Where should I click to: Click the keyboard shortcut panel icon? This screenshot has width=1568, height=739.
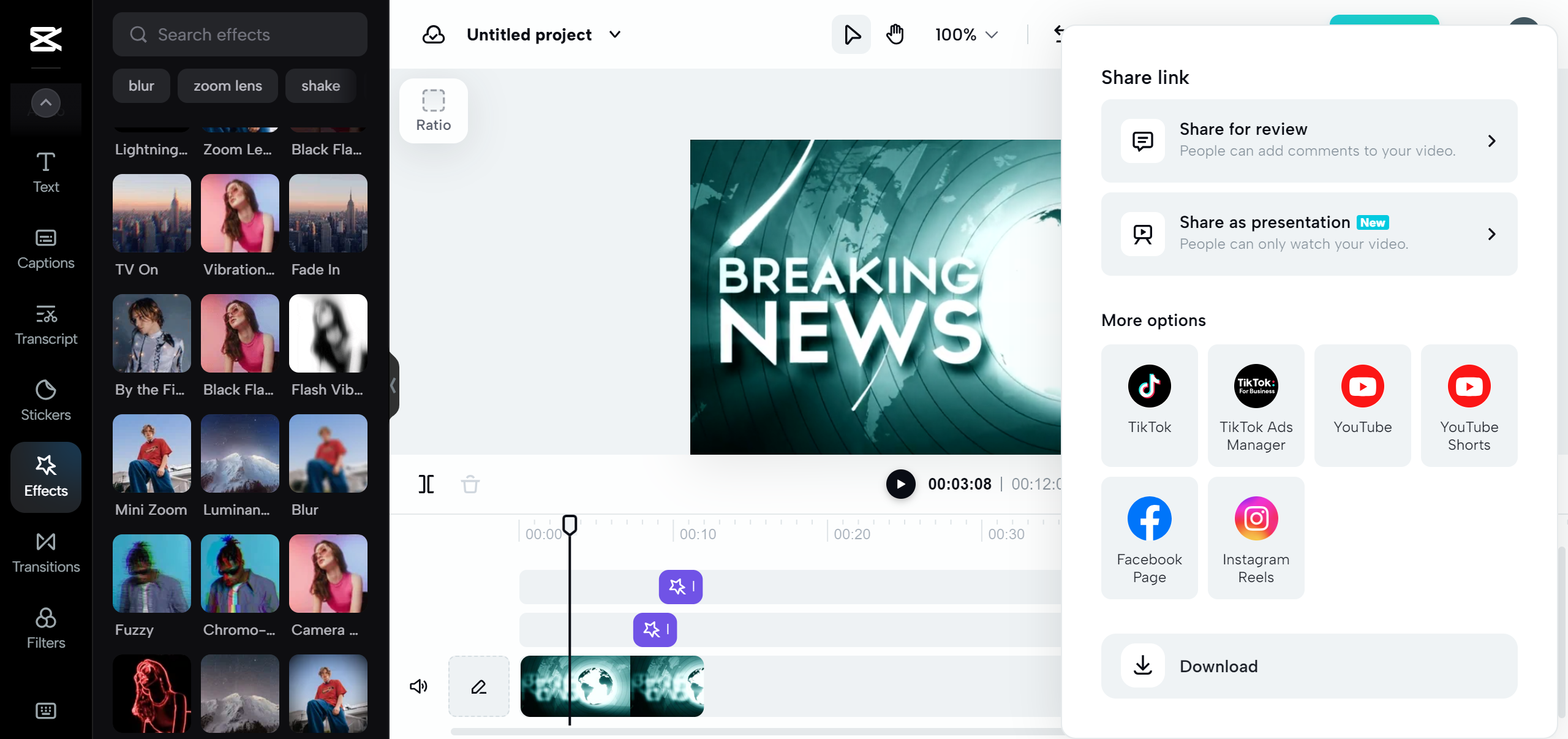click(45, 710)
